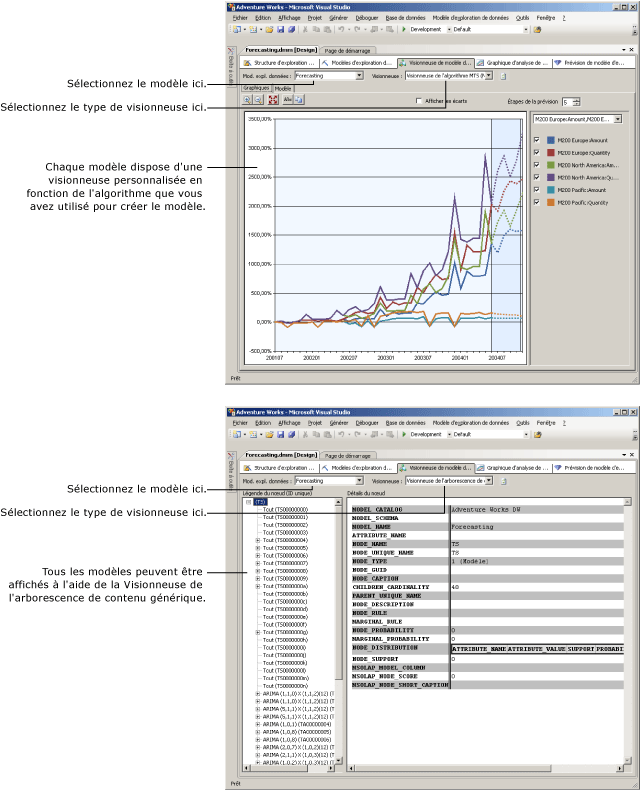
Task: Zoom out on chart in upper window
Action: click(x=258, y=100)
